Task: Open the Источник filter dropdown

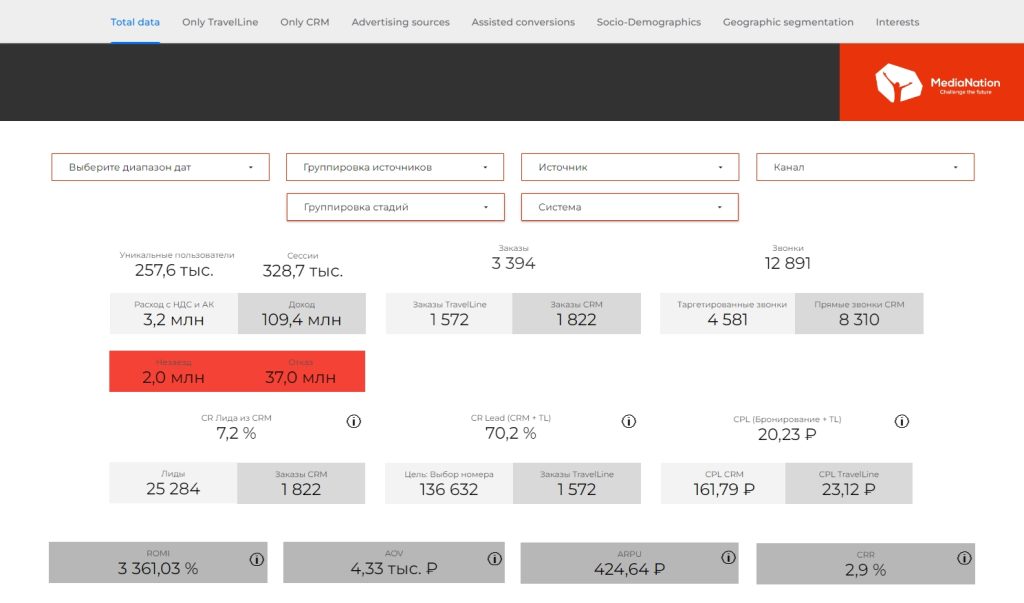Action: 630,167
